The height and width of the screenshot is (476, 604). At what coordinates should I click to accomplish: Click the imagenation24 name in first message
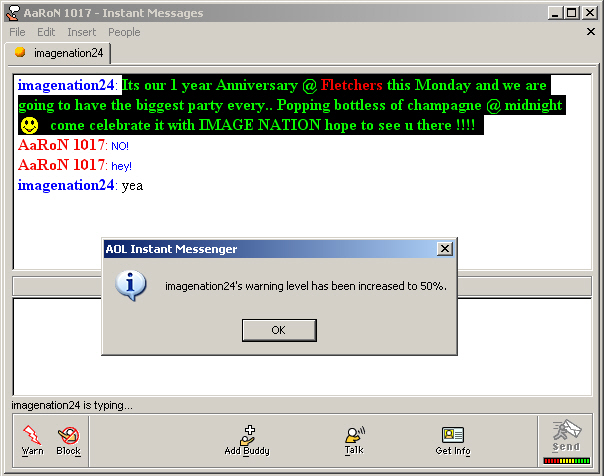(66, 85)
